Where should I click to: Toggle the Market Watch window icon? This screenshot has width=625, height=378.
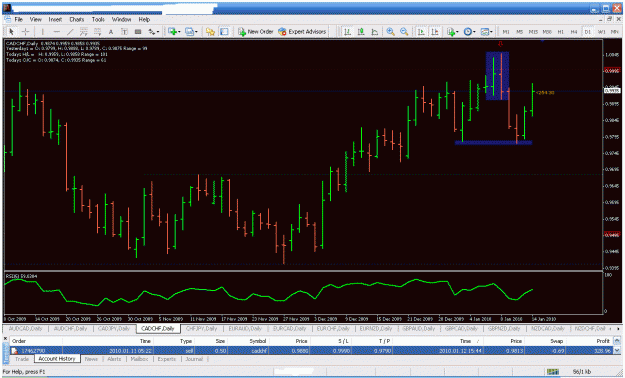pos(210,32)
